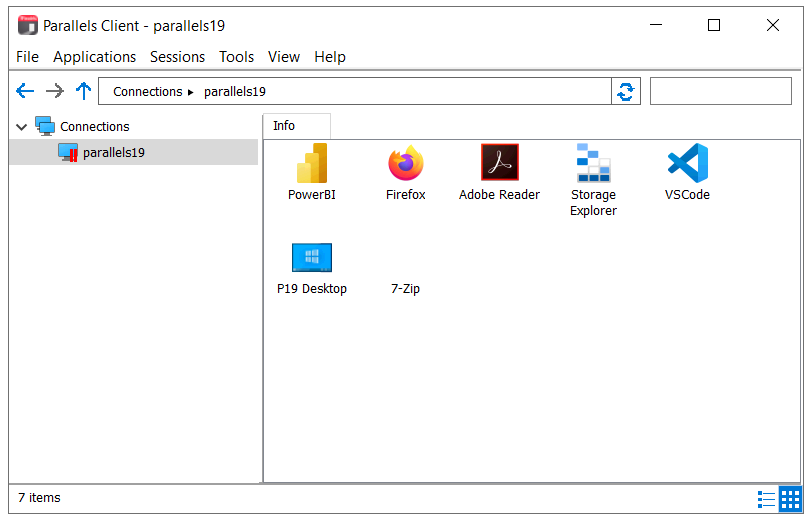Click Connections in the address breadcrumb
The width and height of the screenshot is (812, 521).
pyautogui.click(x=148, y=92)
